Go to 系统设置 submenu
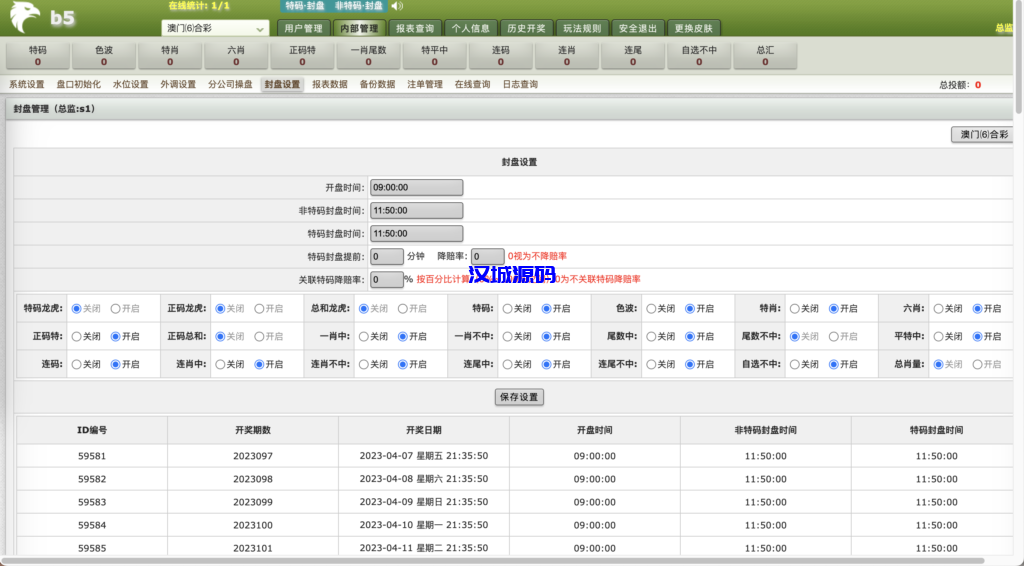The height and width of the screenshot is (566, 1024). (x=27, y=84)
